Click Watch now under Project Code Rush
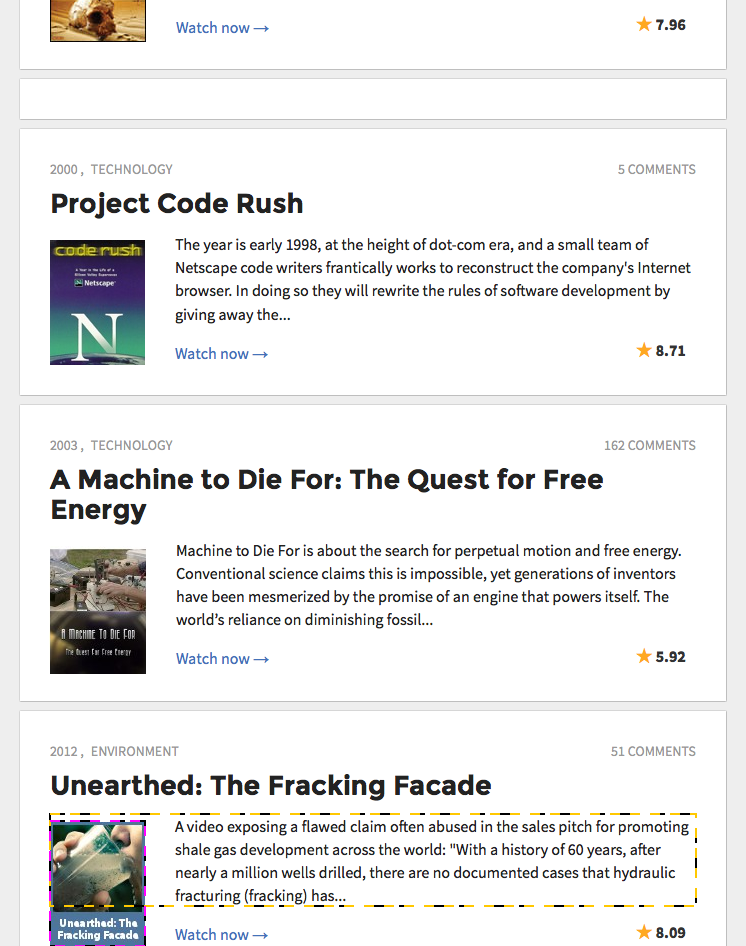This screenshot has width=746, height=946. coord(222,354)
